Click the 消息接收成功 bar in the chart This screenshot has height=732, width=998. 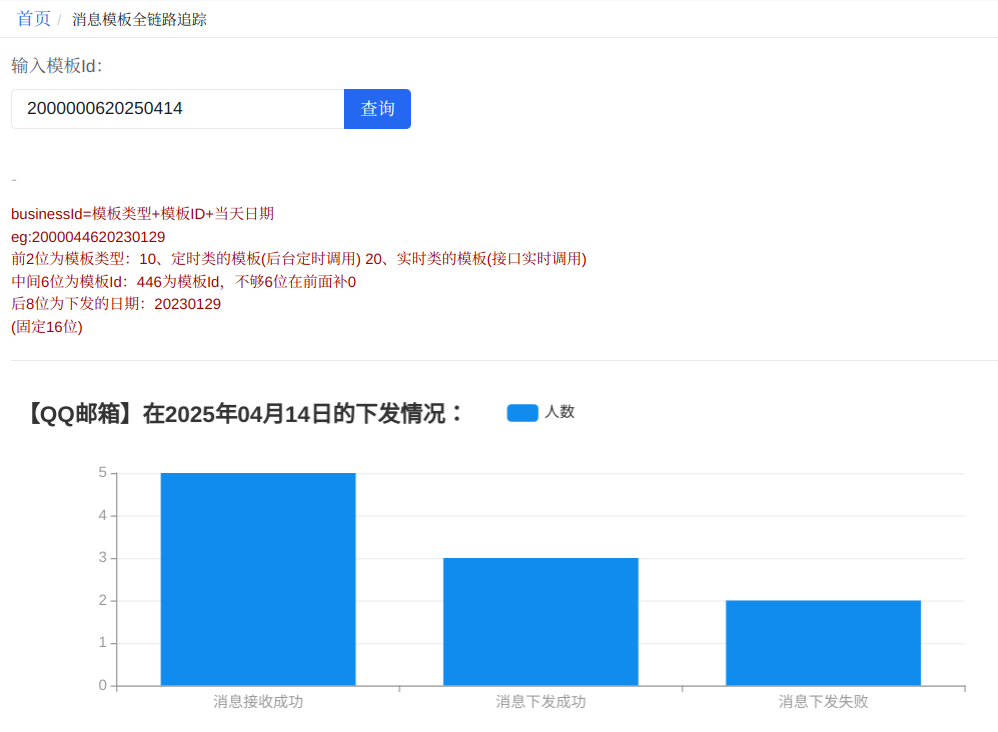point(257,580)
